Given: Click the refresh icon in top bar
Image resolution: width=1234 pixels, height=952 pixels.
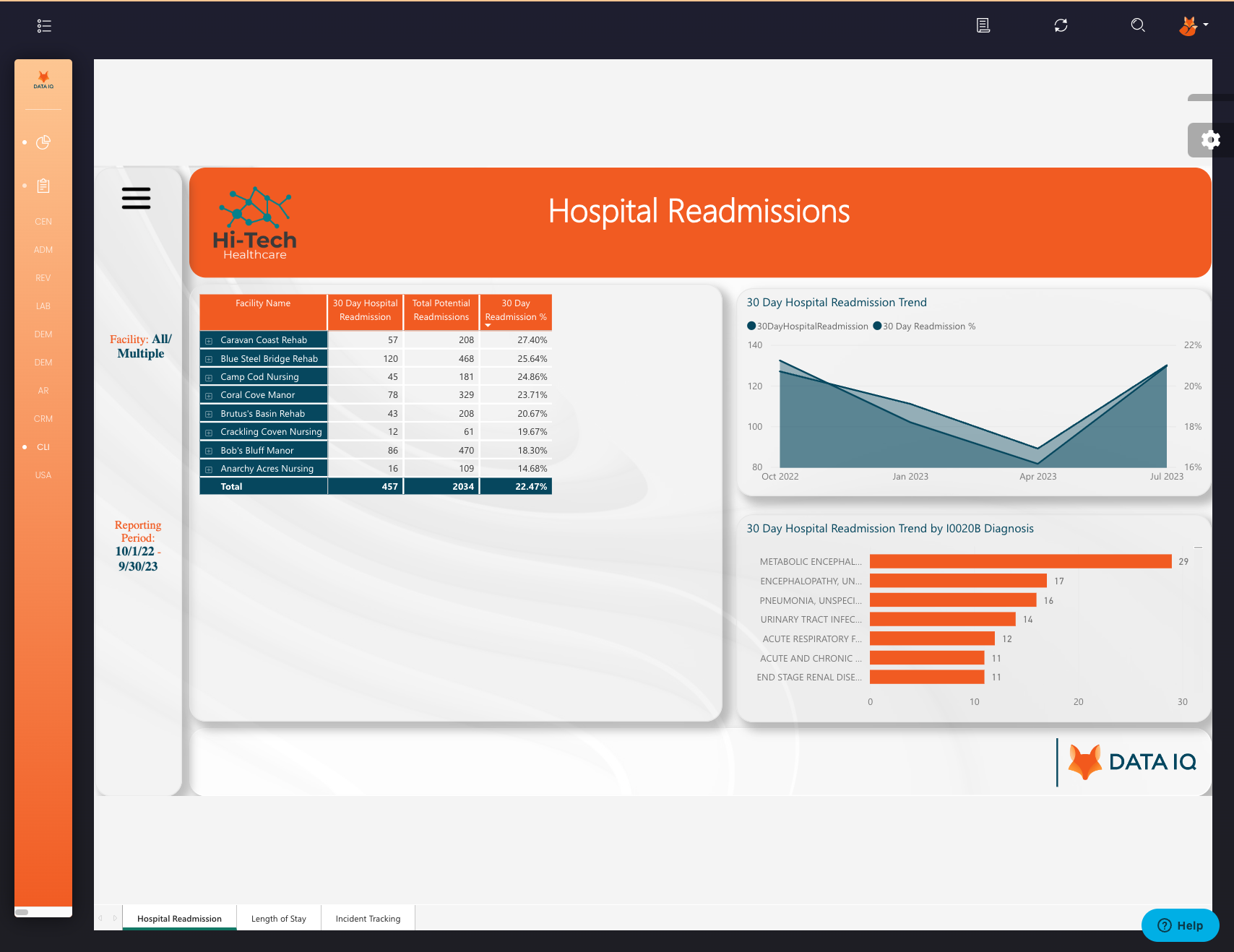Looking at the screenshot, I should 1061,26.
